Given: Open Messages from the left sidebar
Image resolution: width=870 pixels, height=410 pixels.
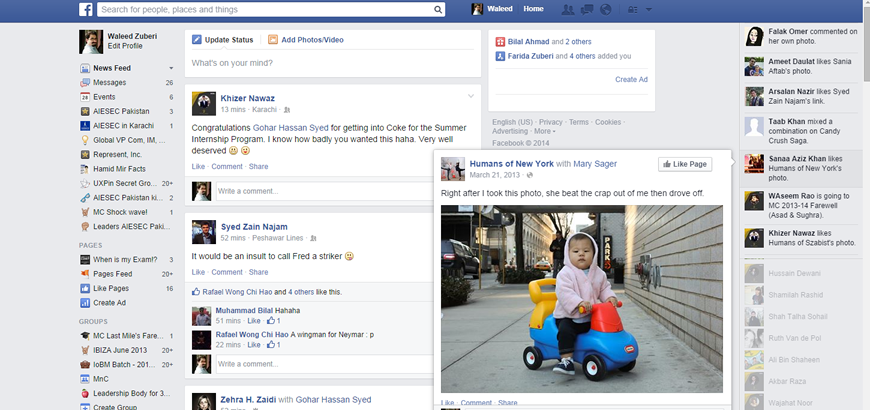Looking at the screenshot, I should click(109, 82).
